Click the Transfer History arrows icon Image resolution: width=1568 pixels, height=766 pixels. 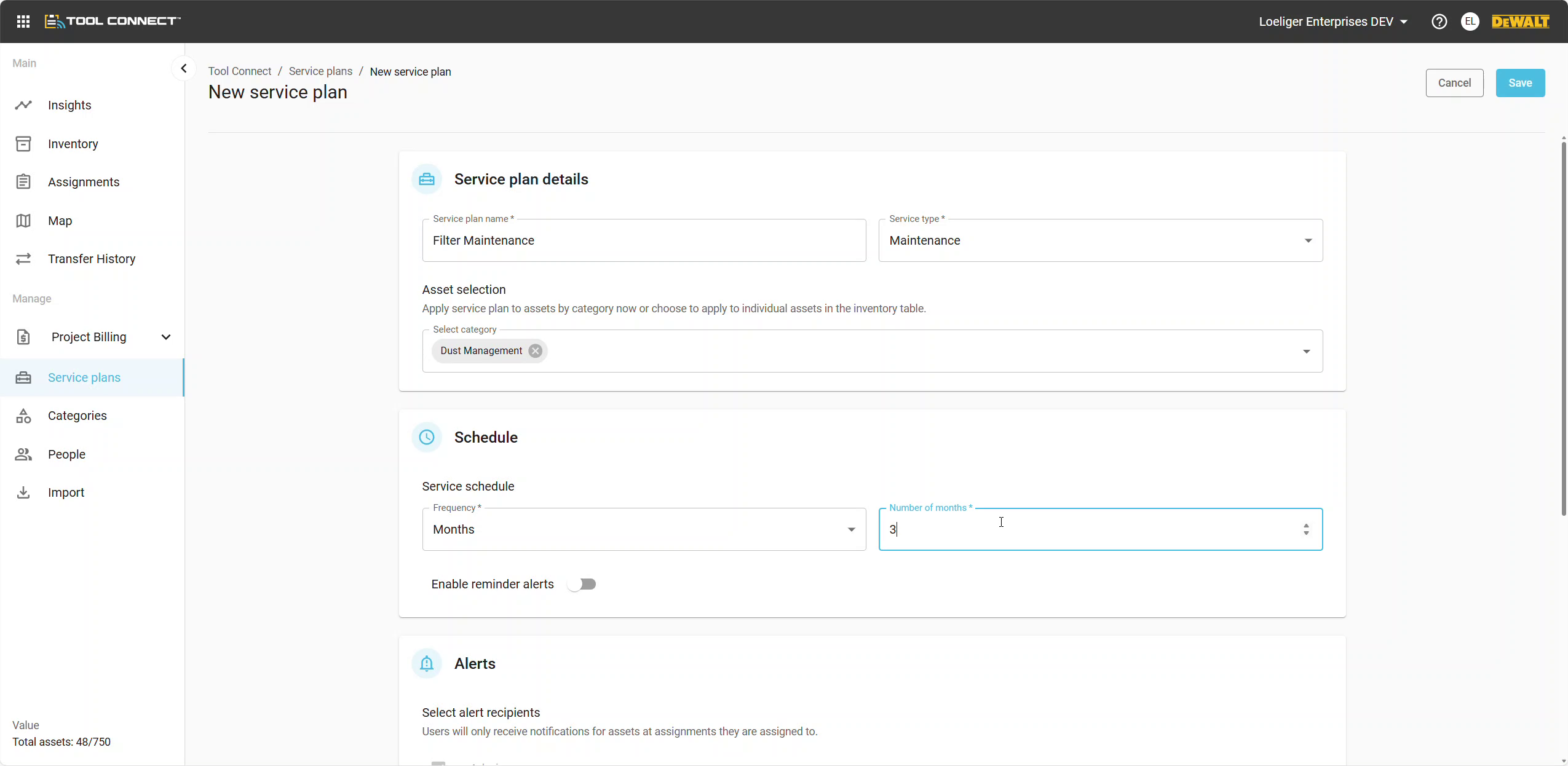pyautogui.click(x=23, y=259)
